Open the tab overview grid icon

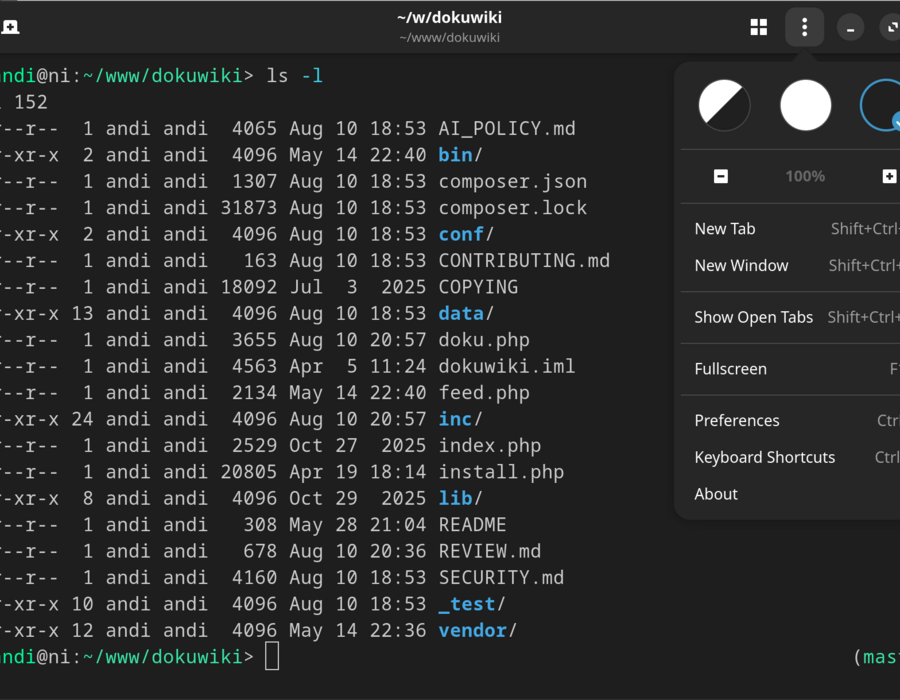coord(758,27)
